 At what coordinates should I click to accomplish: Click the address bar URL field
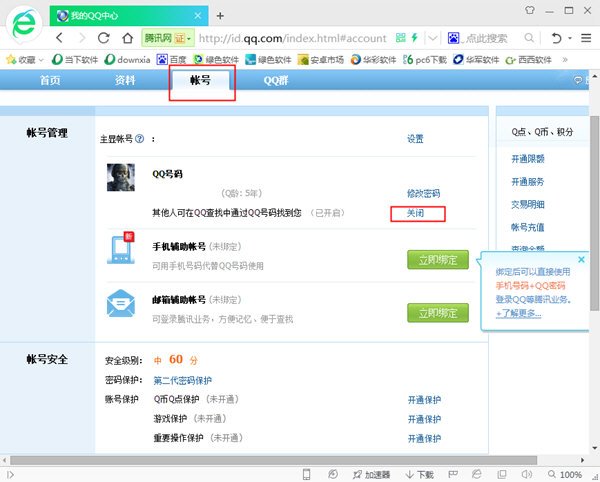click(293, 38)
